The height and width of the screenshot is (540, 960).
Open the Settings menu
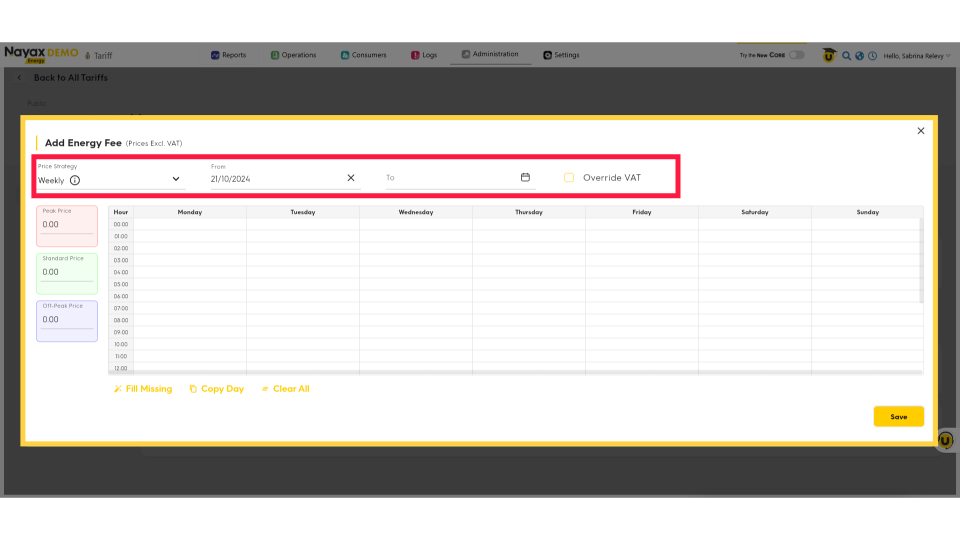561,55
